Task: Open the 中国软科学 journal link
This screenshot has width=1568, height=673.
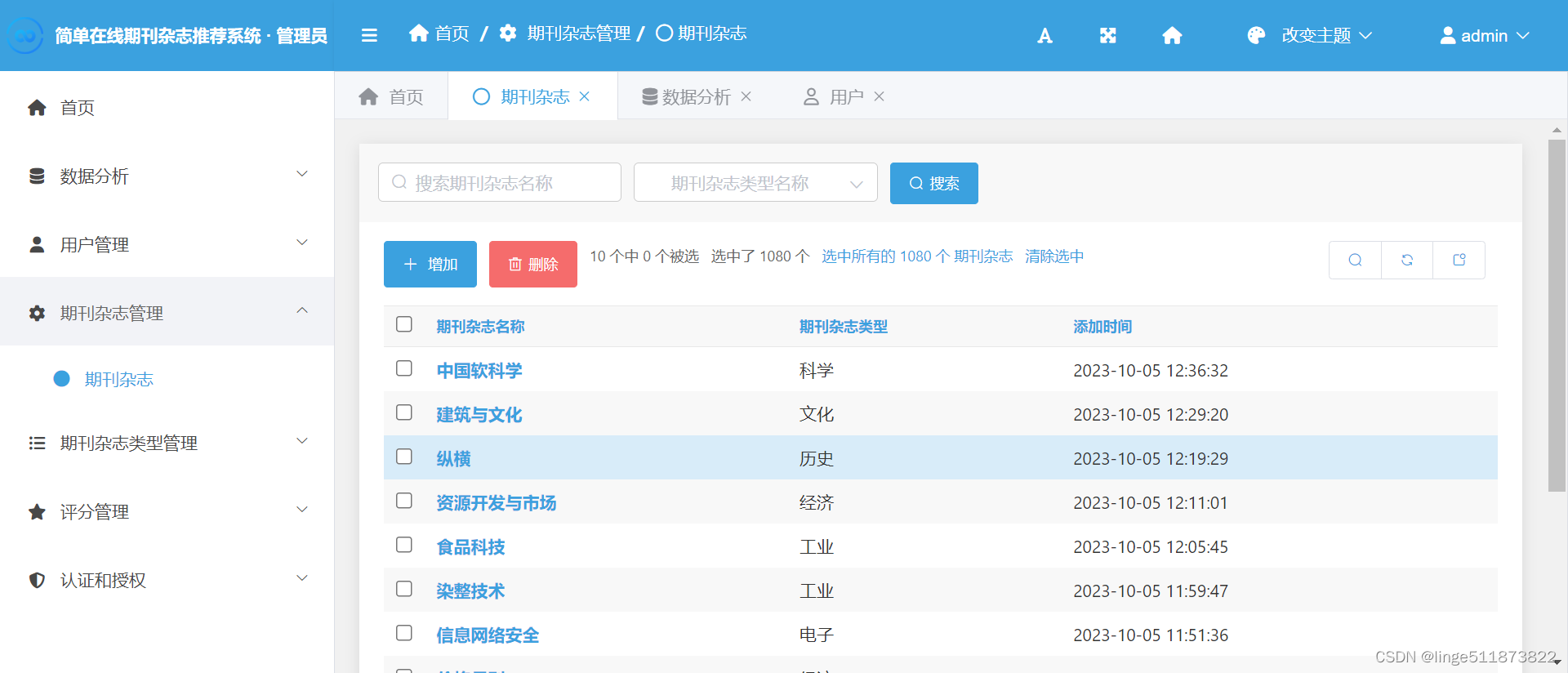Action: [479, 371]
